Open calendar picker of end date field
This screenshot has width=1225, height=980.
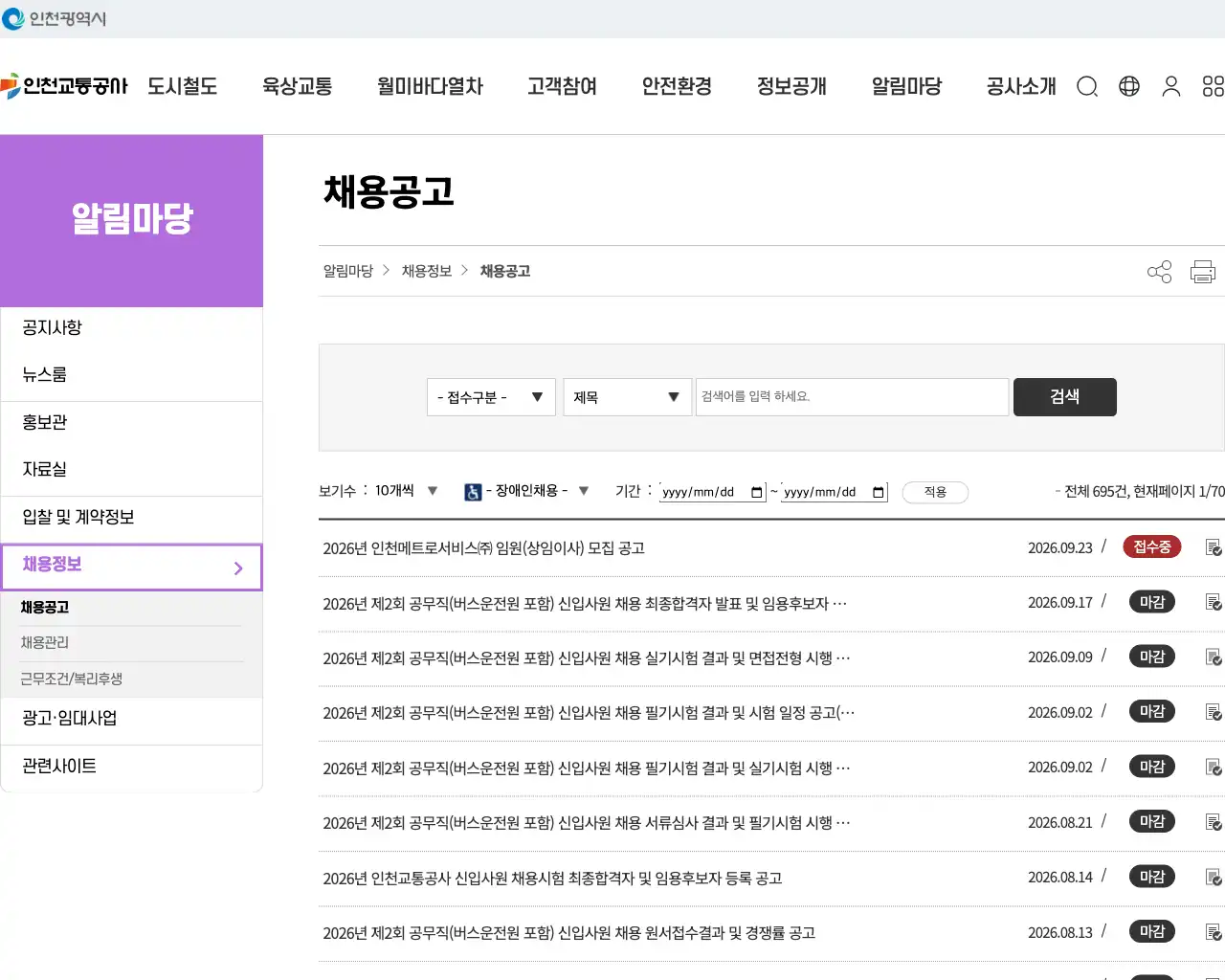(x=879, y=493)
